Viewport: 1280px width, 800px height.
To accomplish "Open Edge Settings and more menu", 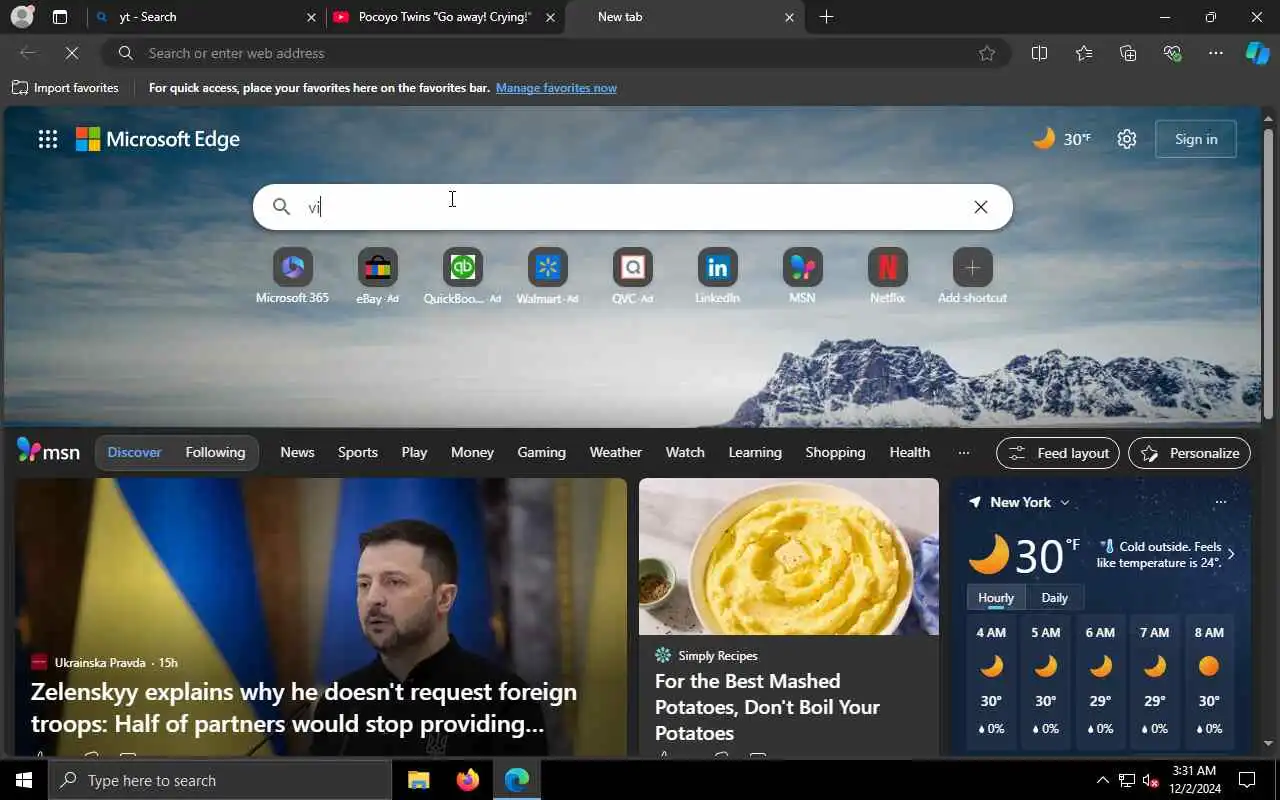I will tap(1216, 53).
